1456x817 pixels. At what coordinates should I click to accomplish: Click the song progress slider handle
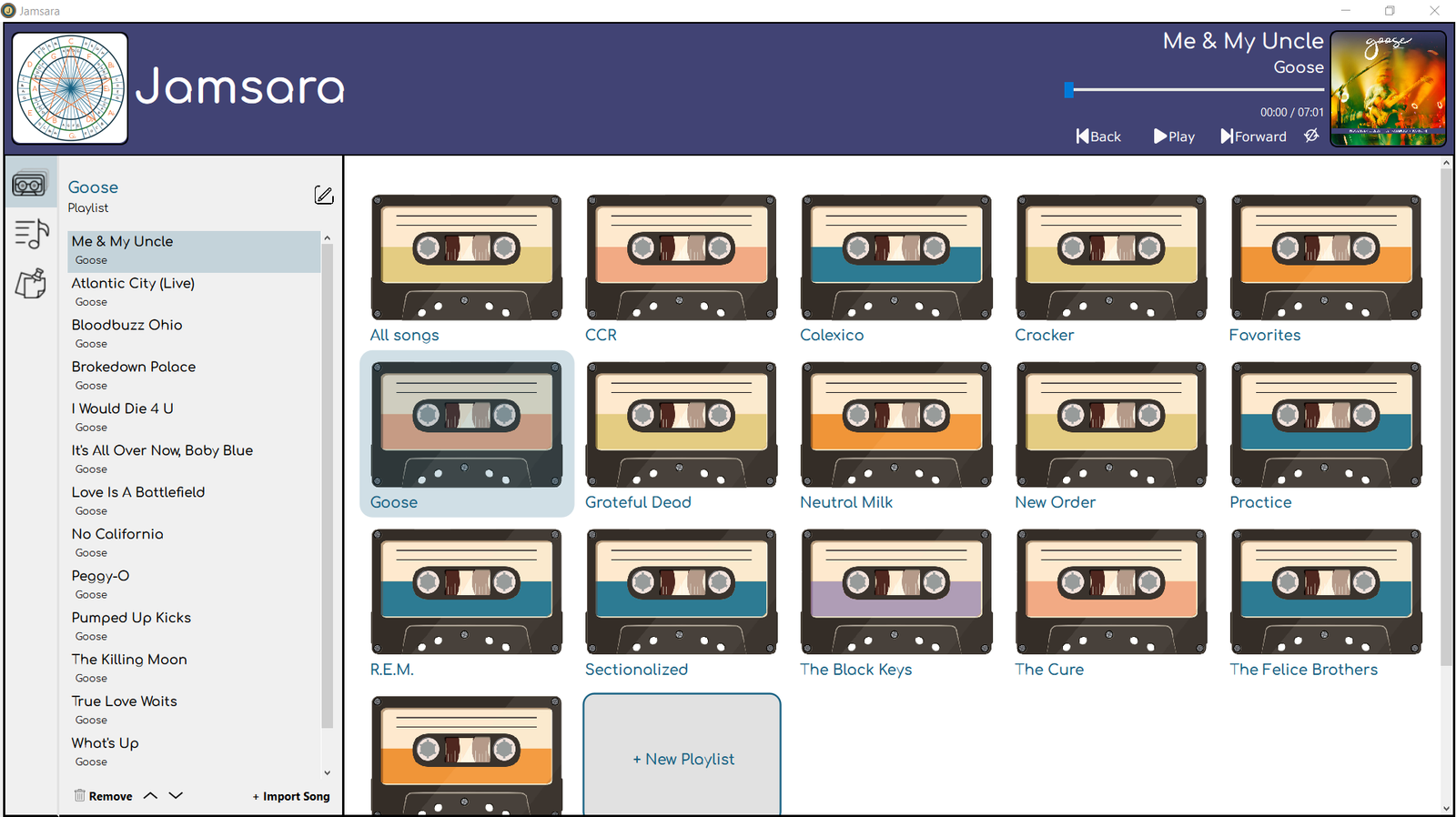tap(1069, 89)
